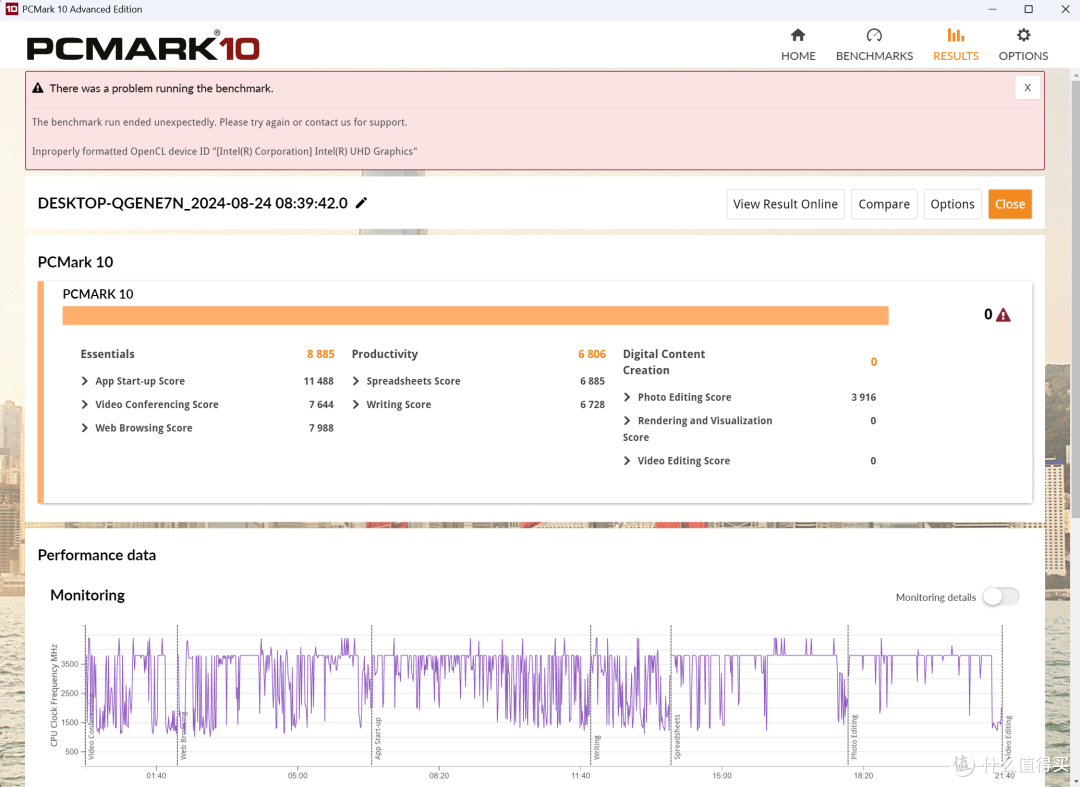The width and height of the screenshot is (1080, 787).
Task: Click the Productivity score 6 806
Action: tap(592, 354)
